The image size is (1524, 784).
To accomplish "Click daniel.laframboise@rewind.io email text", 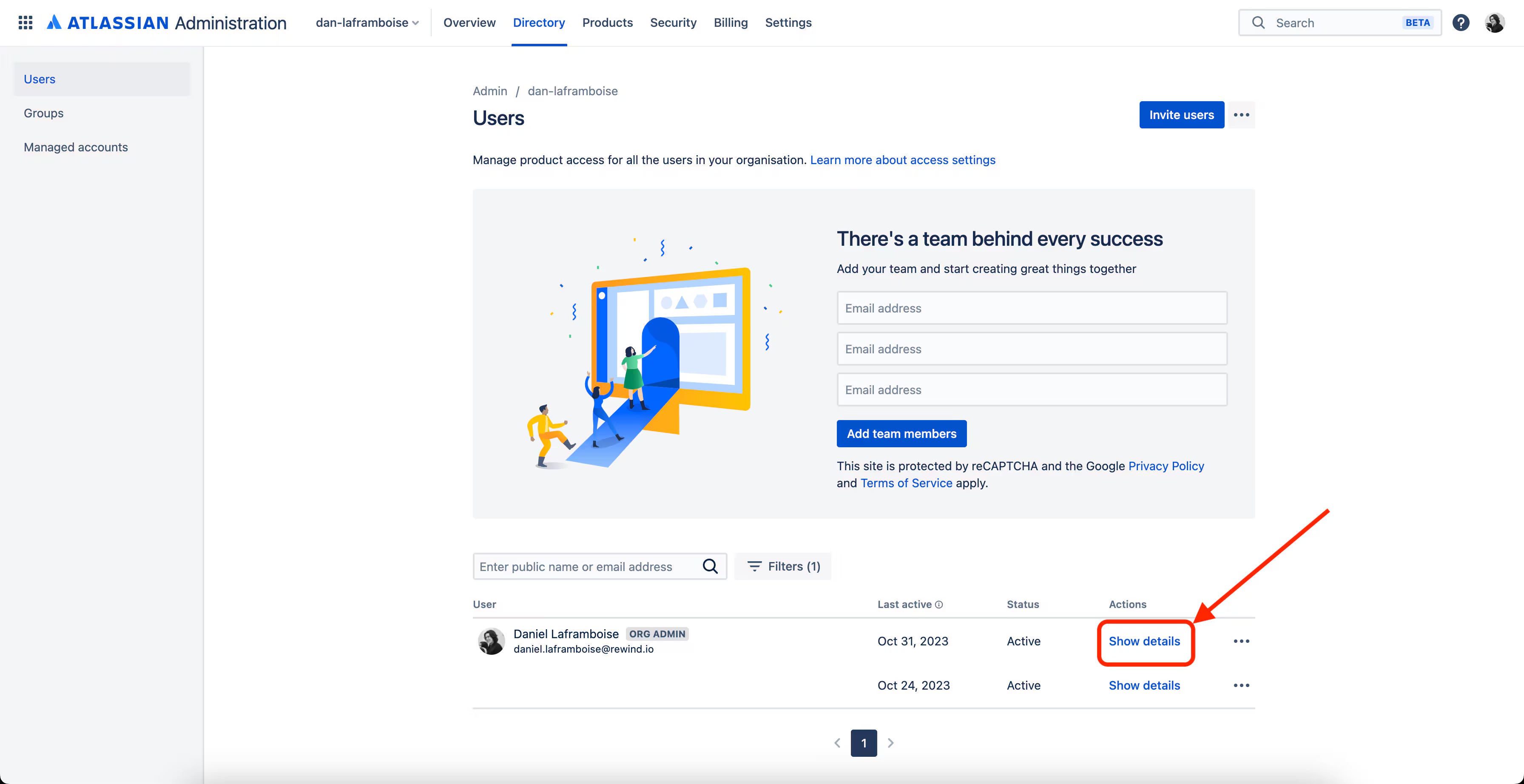I will tap(583, 649).
